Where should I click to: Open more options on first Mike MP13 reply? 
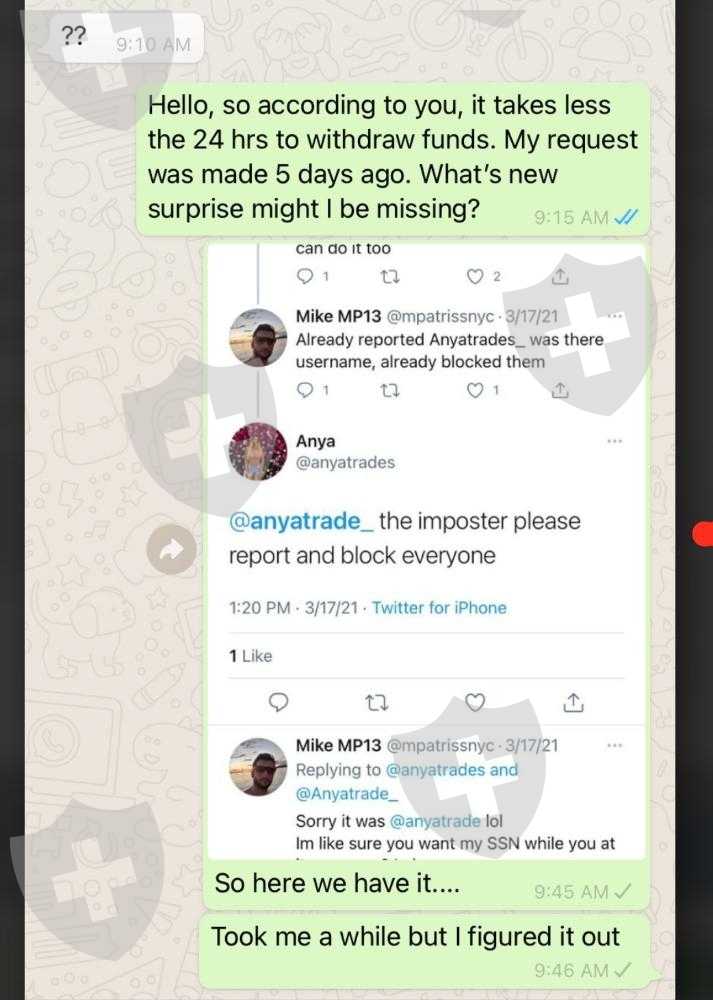(x=614, y=316)
